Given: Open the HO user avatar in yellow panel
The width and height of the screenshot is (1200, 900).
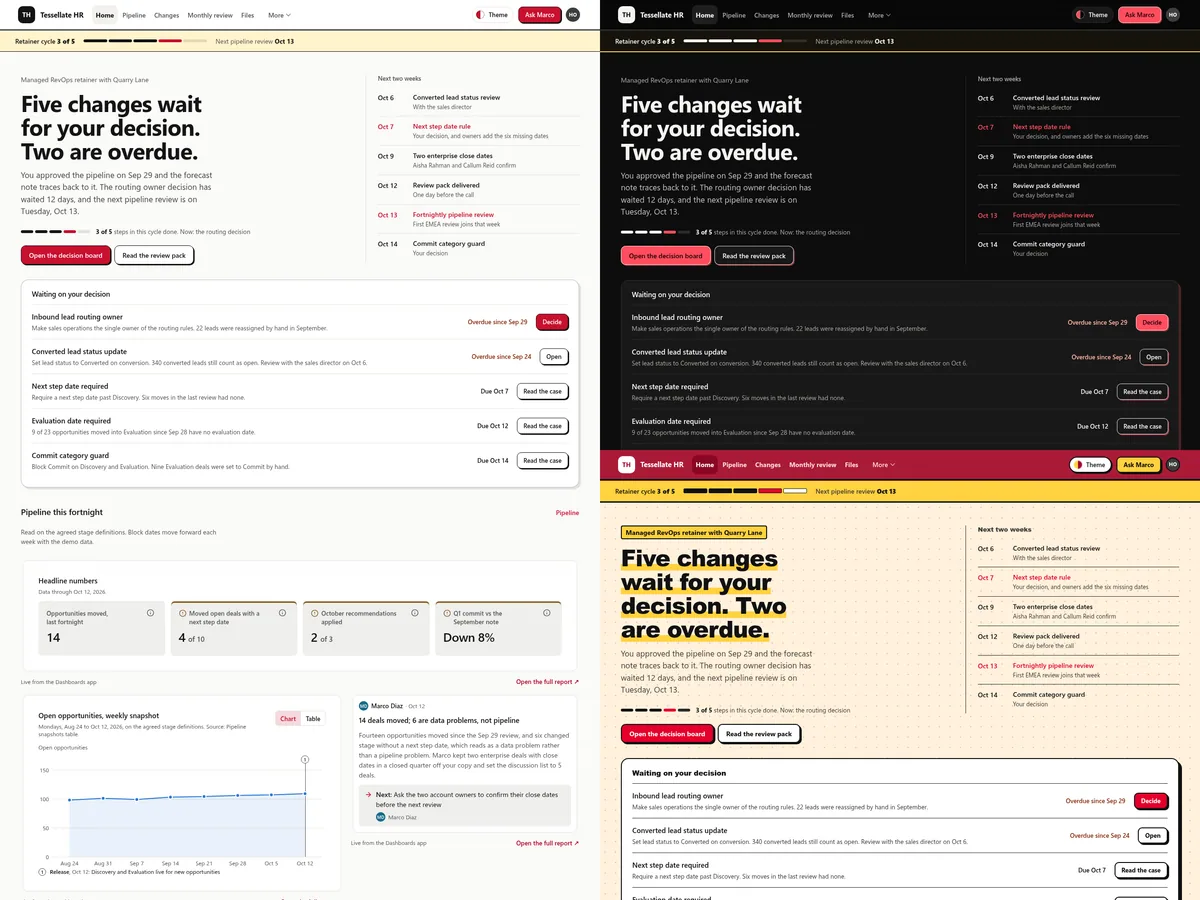Looking at the screenshot, I should coord(1173,465).
